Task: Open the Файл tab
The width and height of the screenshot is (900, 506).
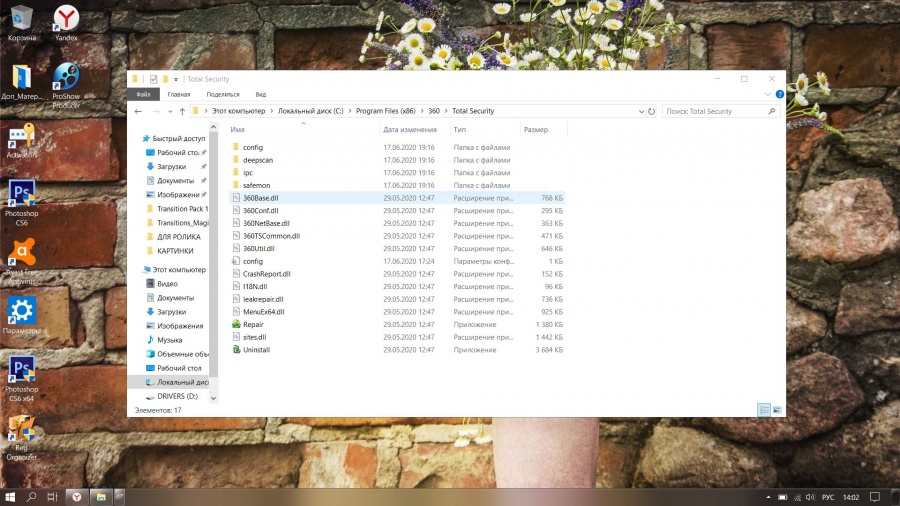Action: [x=143, y=94]
